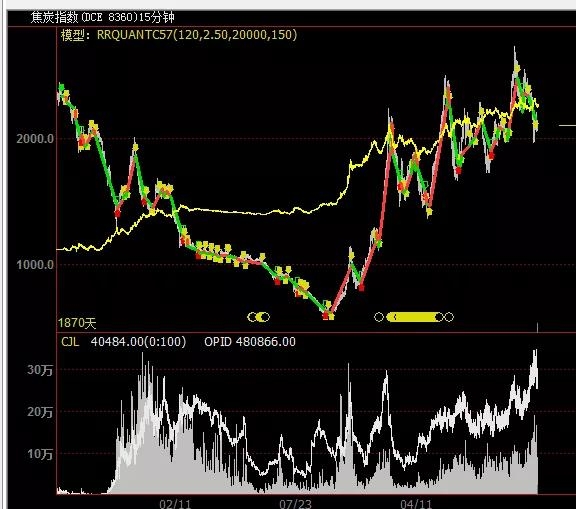Select the 07/23 date marker
Image resolution: width=576 pixels, height=509 pixels.
295,504
